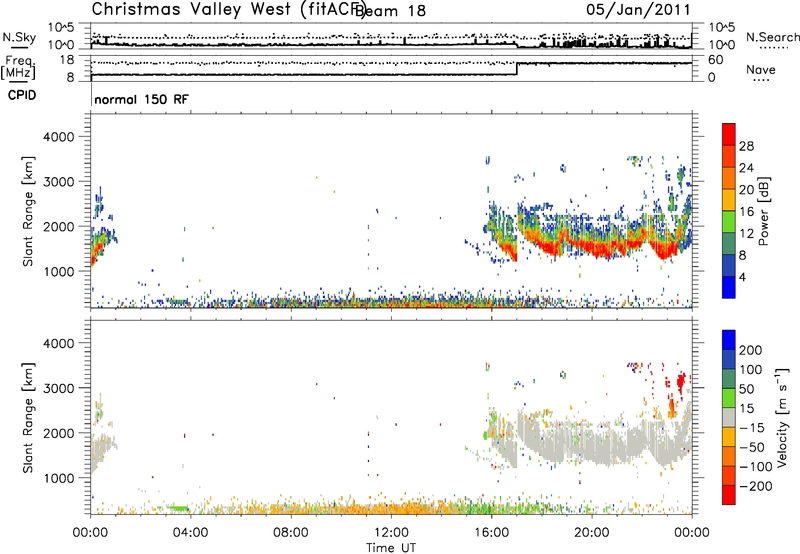Click the "3000" range tick in the power panel
The width and height of the screenshot is (800, 554).
point(58,182)
